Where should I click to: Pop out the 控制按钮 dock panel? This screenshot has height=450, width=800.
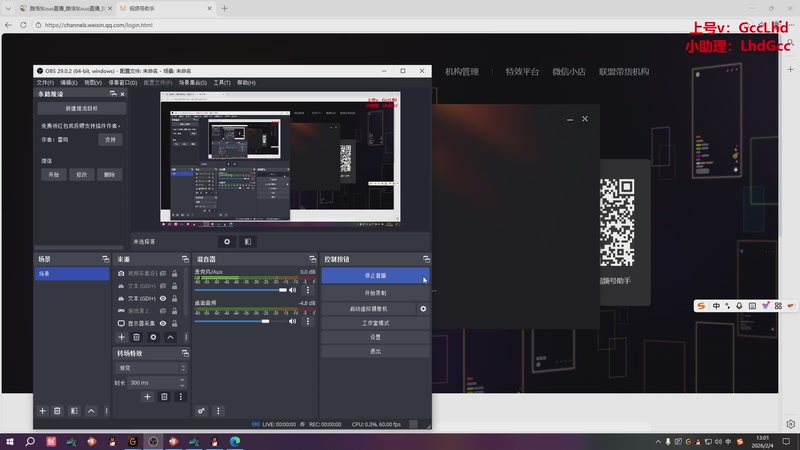point(426,259)
